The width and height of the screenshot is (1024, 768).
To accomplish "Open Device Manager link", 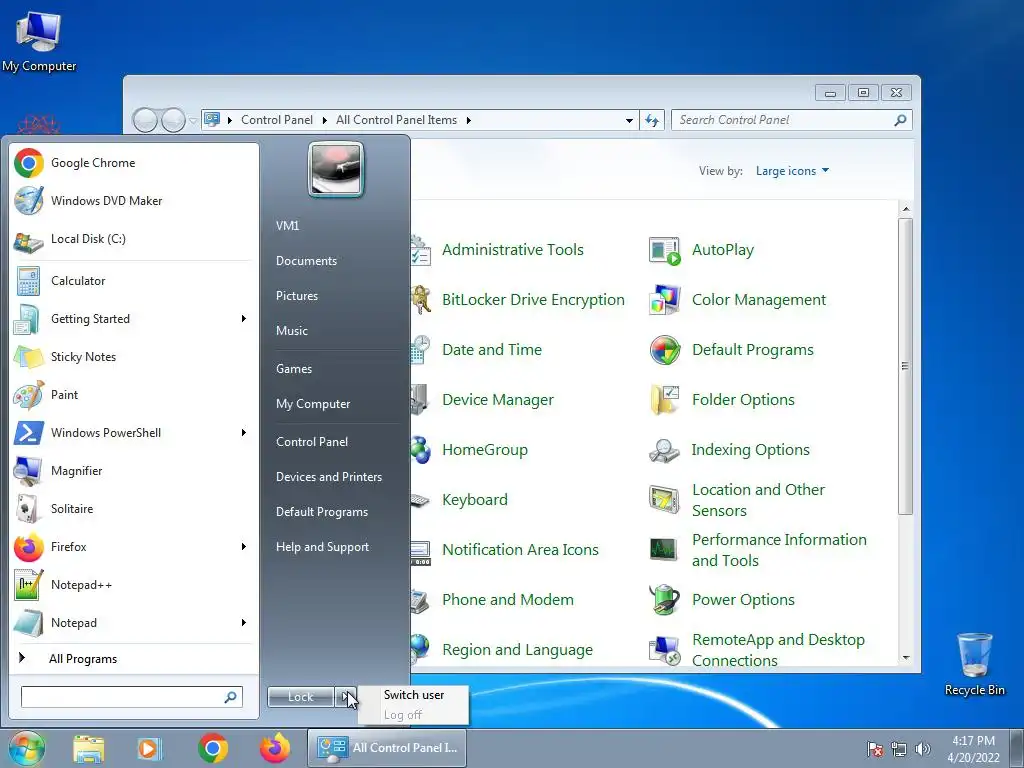I will click(498, 400).
